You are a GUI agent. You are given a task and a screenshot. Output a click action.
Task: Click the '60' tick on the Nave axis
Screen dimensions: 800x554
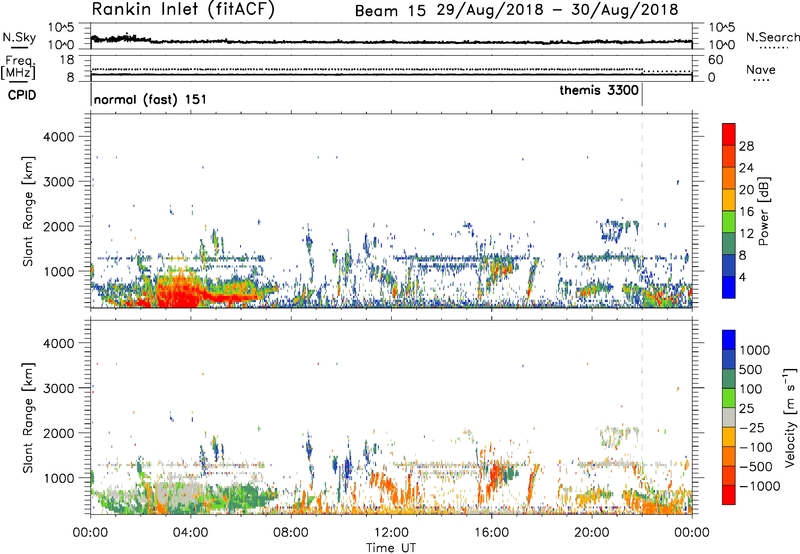(715, 60)
